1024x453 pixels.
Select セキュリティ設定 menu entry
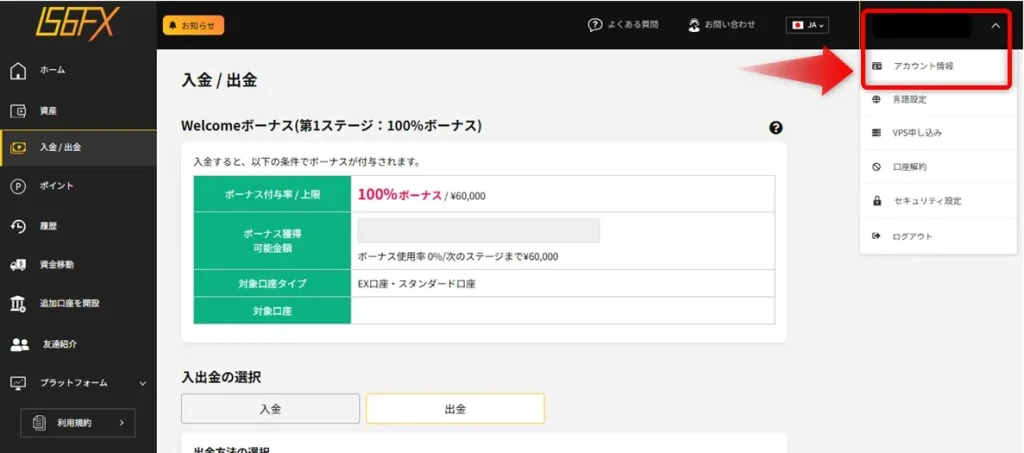click(938, 201)
